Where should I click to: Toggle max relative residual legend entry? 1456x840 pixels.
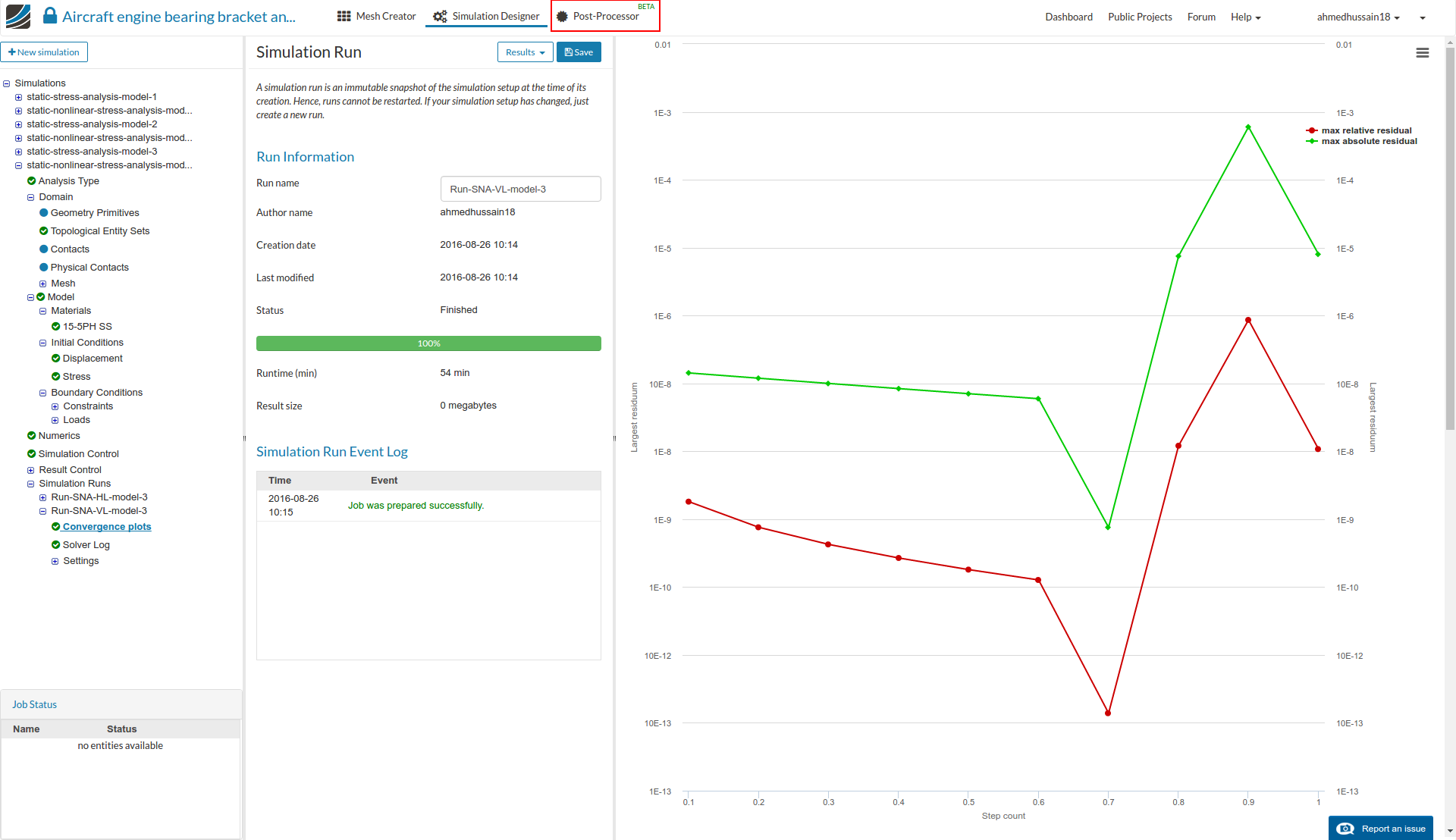[x=1365, y=130]
